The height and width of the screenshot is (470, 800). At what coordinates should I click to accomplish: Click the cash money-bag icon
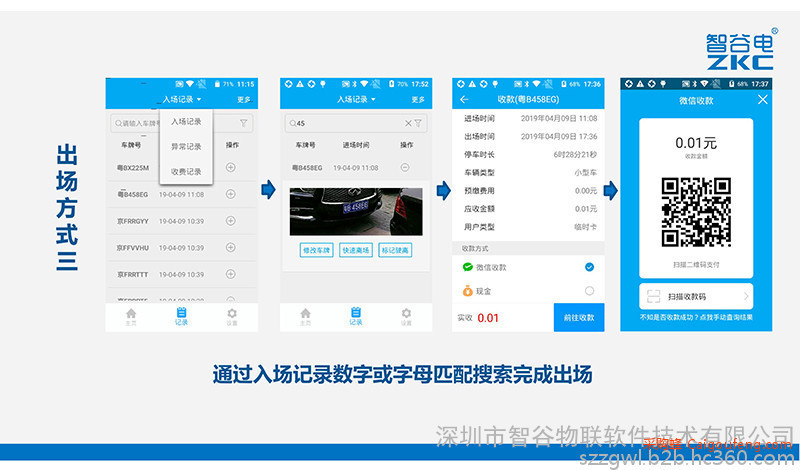467,291
